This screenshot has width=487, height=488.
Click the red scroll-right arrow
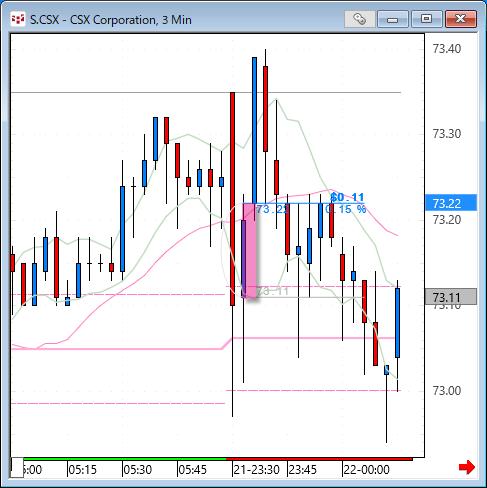467,467
